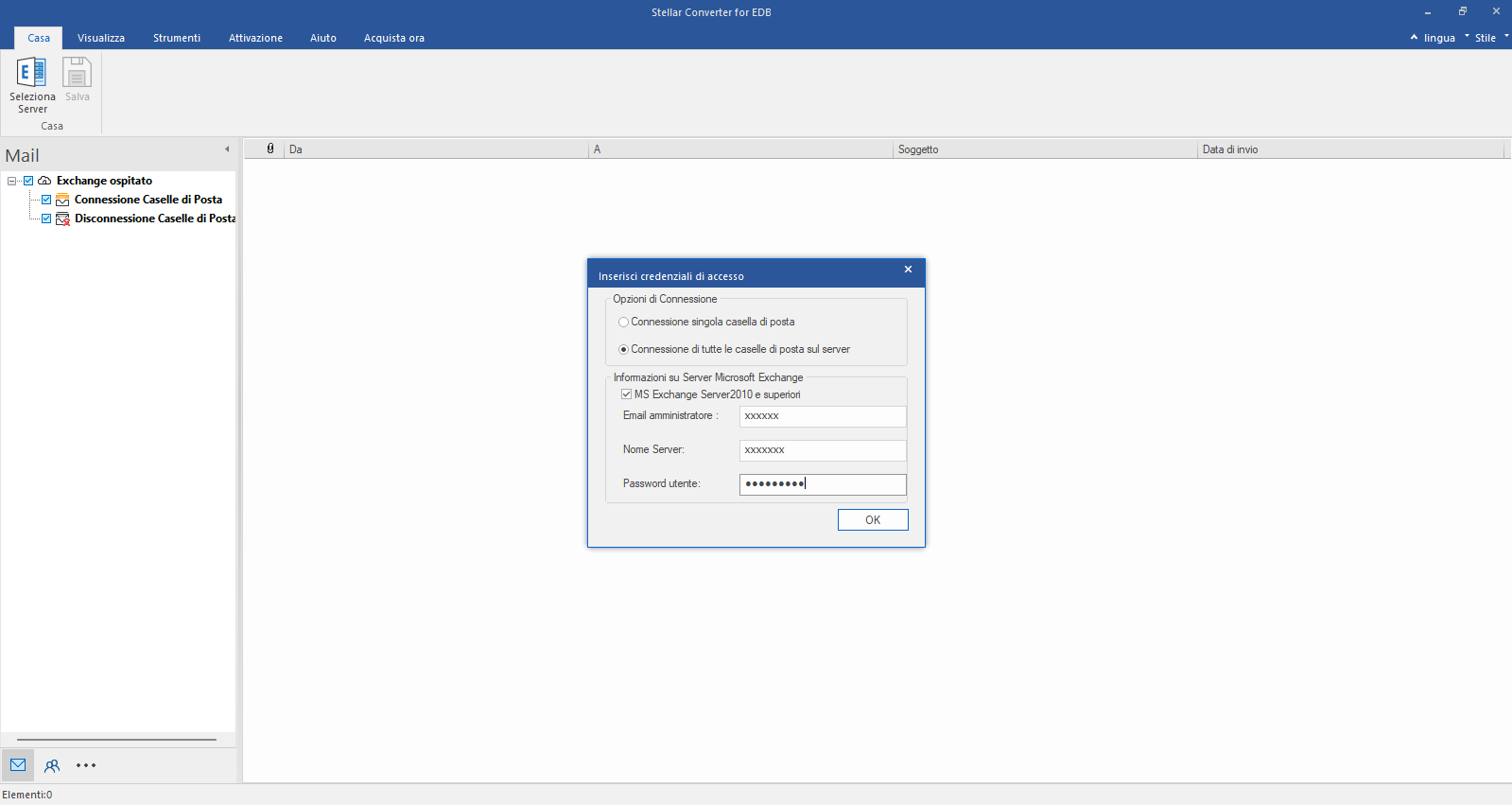Collapse the Exchange ospitato tree node
Viewport: 1512px width, 805px height.
pos(12,181)
